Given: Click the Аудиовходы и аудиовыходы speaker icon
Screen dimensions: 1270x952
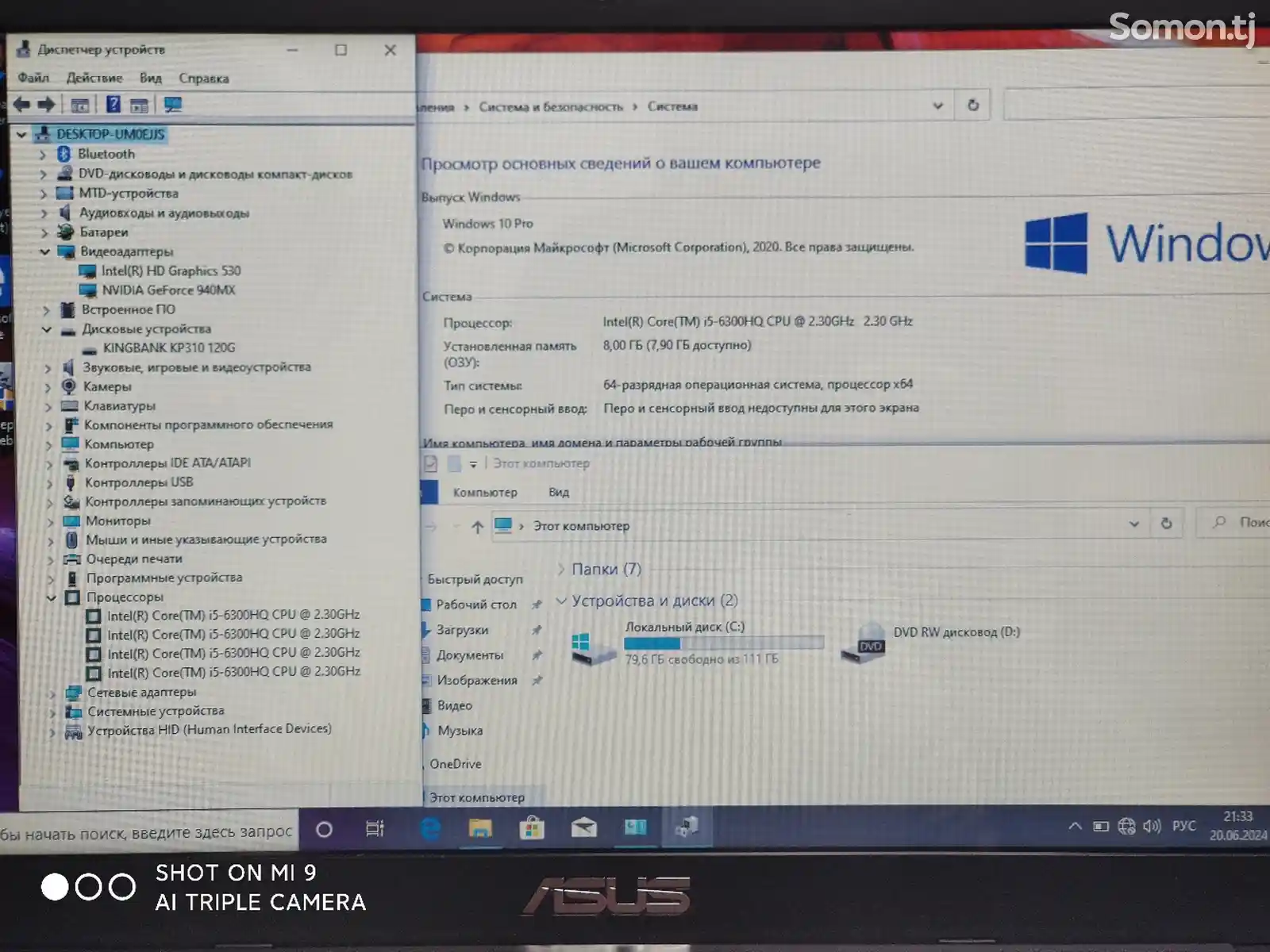Looking at the screenshot, I should point(65,213).
